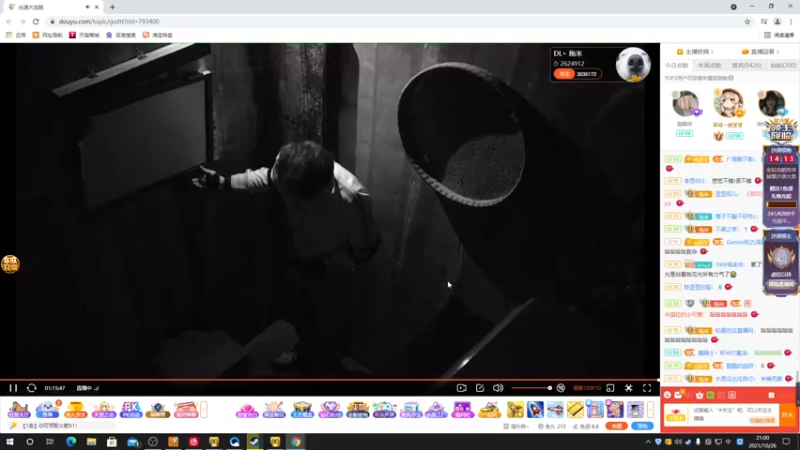Reload the stream with player refresh icon
This screenshot has height=450, width=800.
click(x=31, y=388)
